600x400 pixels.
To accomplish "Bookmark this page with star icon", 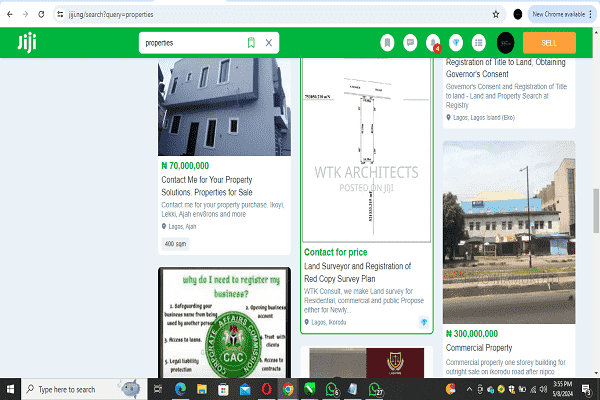I will click(496, 15).
